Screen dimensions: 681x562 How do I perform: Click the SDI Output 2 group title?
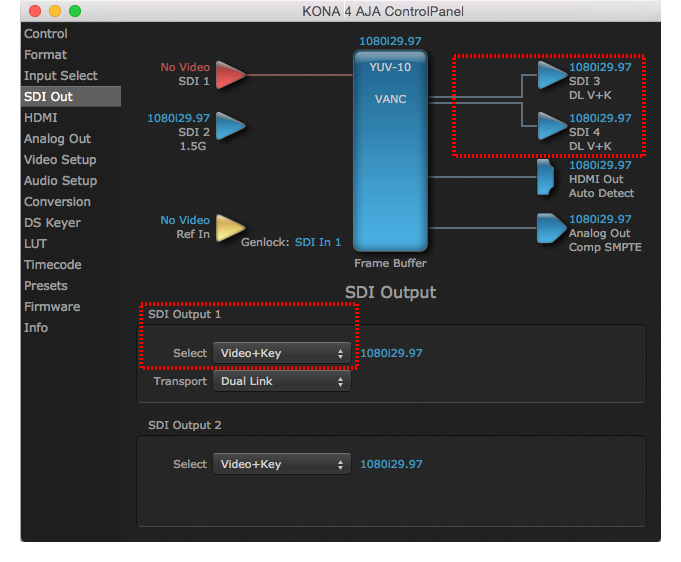click(185, 425)
